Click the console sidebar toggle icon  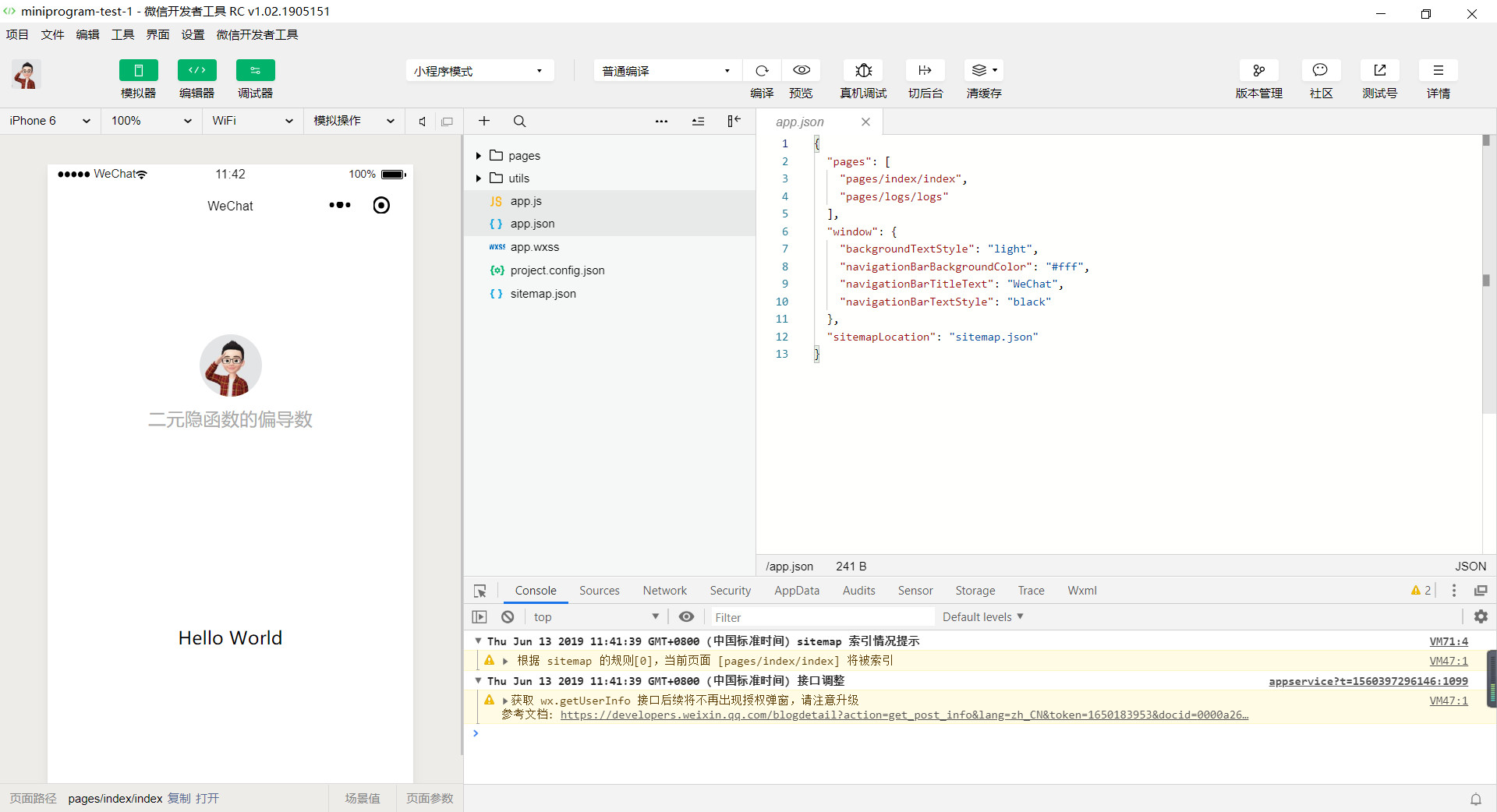[480, 617]
